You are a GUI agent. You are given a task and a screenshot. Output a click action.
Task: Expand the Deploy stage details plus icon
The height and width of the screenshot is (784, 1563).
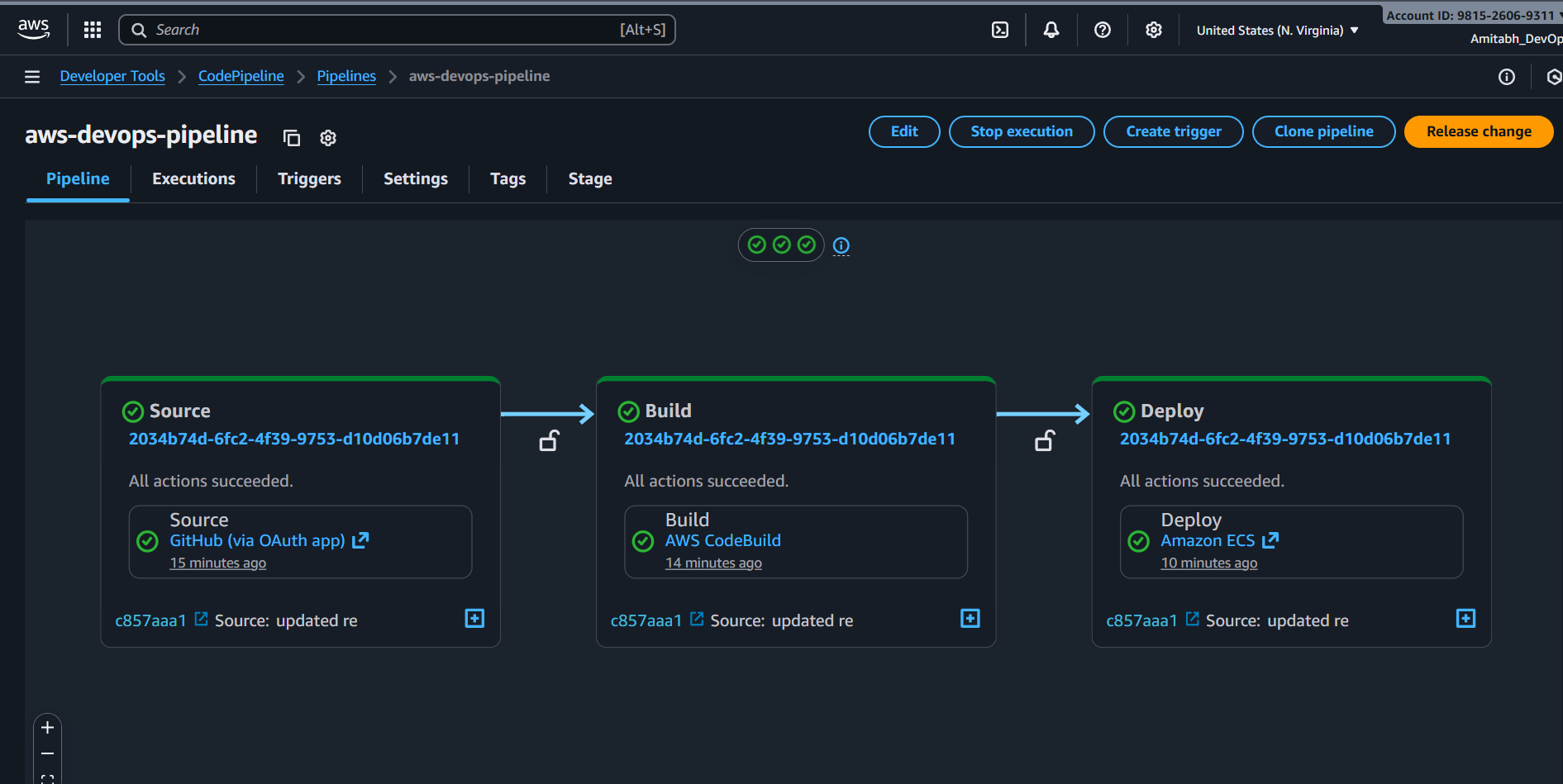point(1465,619)
